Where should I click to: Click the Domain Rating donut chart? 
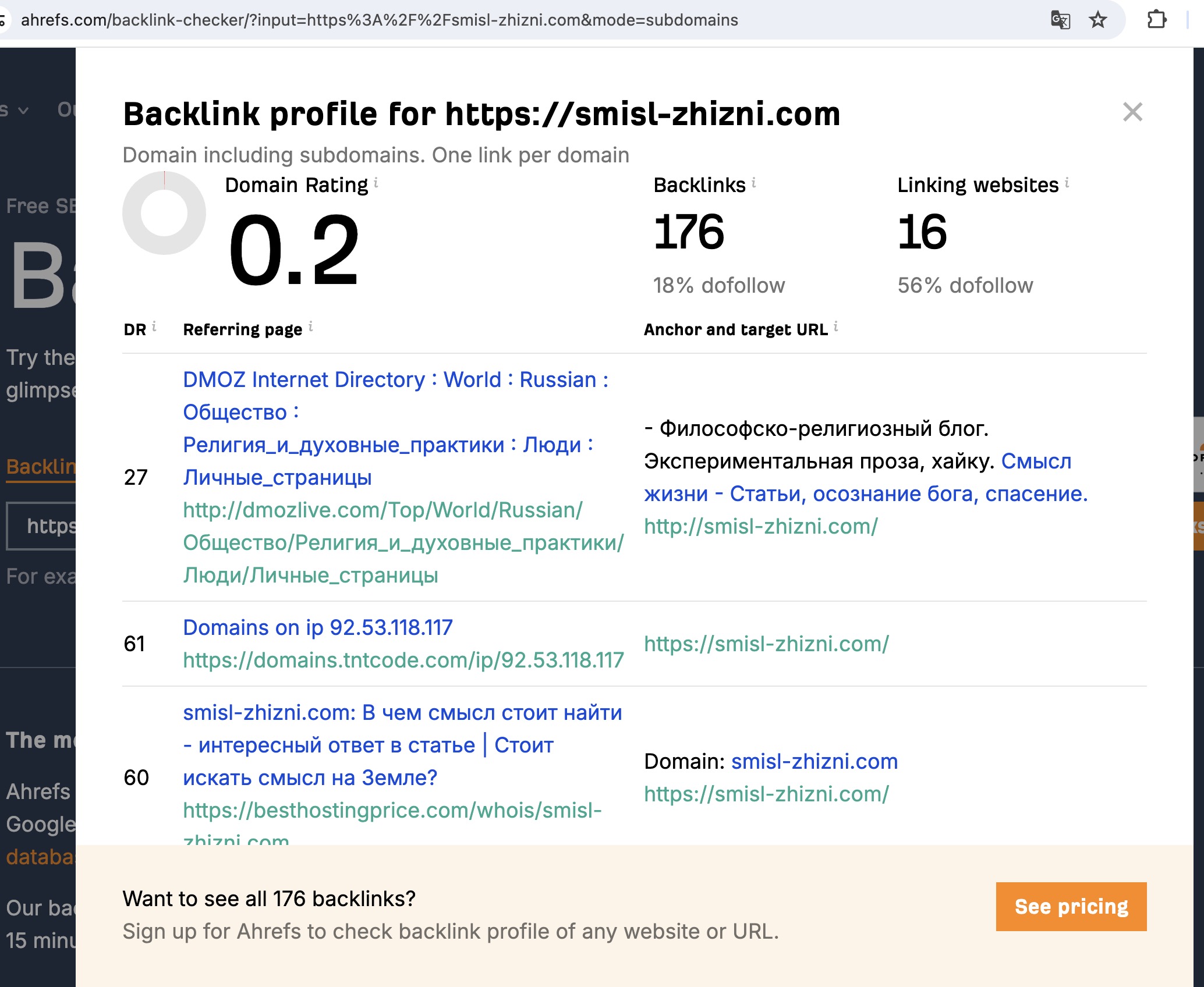pos(164,213)
